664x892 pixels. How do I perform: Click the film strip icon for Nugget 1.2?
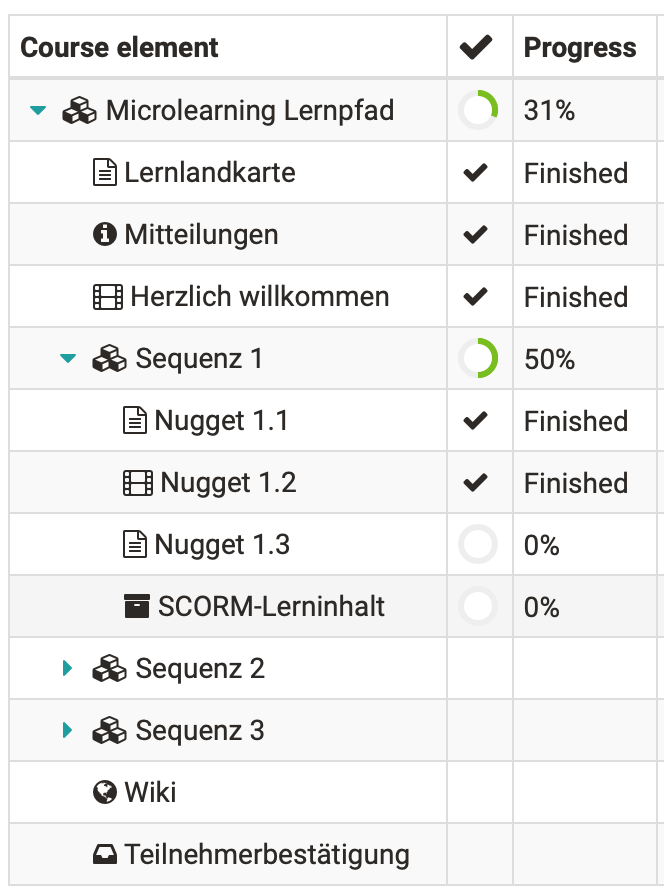[x=138, y=483]
